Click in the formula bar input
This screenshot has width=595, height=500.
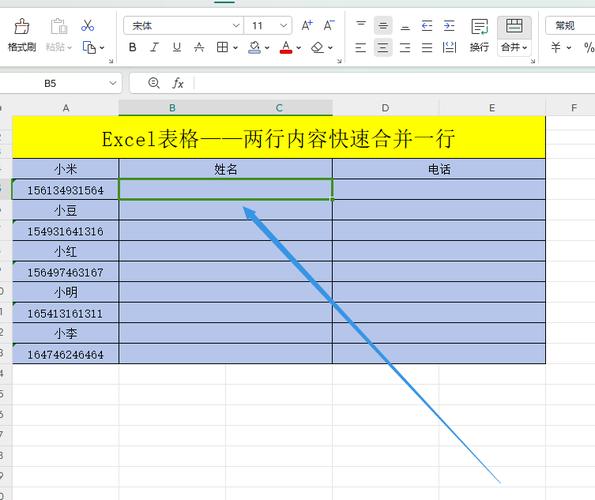(395, 83)
